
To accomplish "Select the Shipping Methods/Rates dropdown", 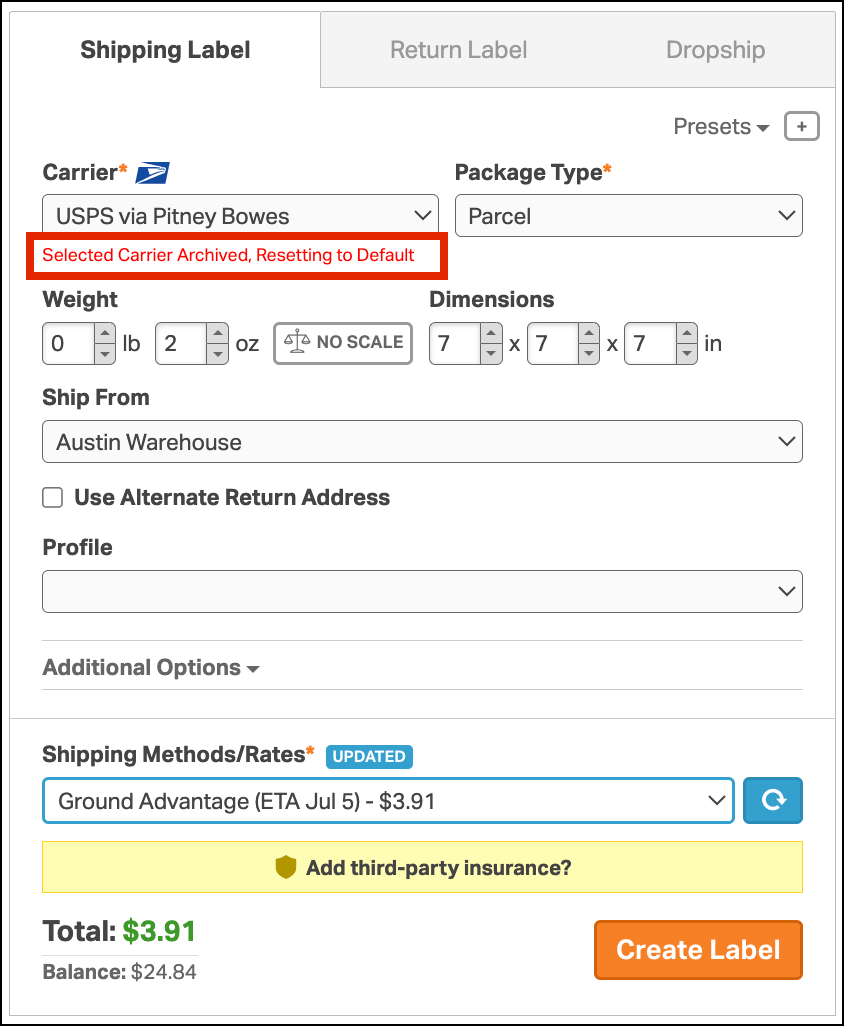I will (x=388, y=800).
